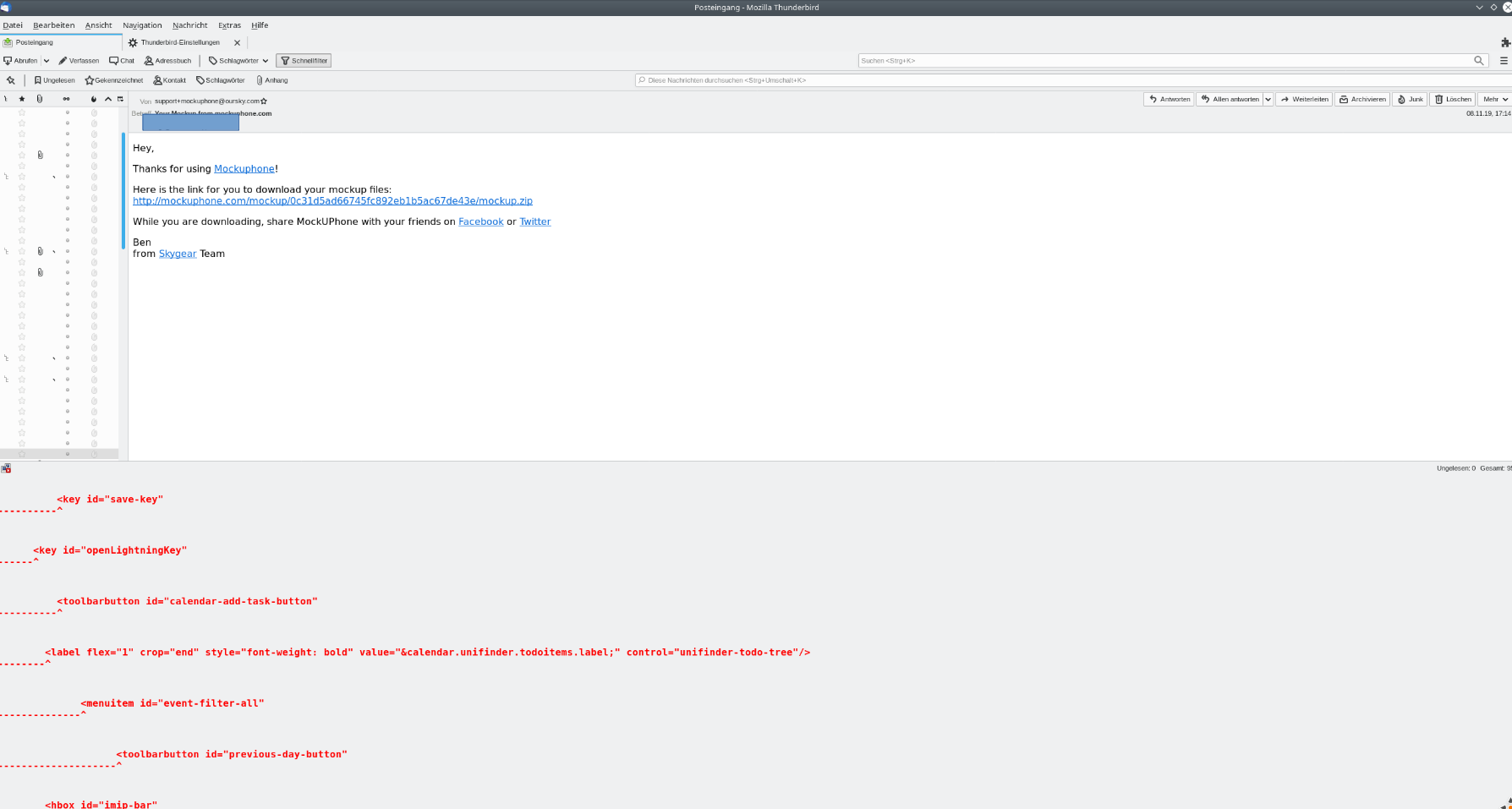Screen dimensions: 1512x809
Task: Open the Twitter link
Action: [535, 221]
